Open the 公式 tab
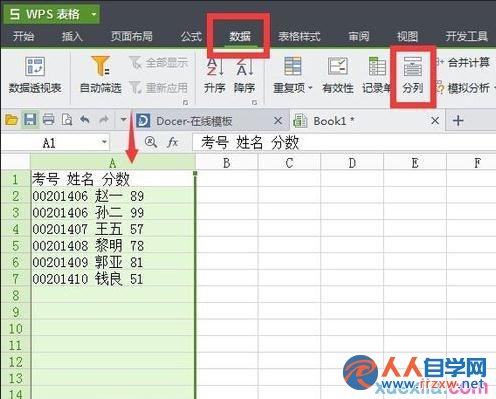The height and width of the screenshot is (399, 496). pyautogui.click(x=191, y=36)
